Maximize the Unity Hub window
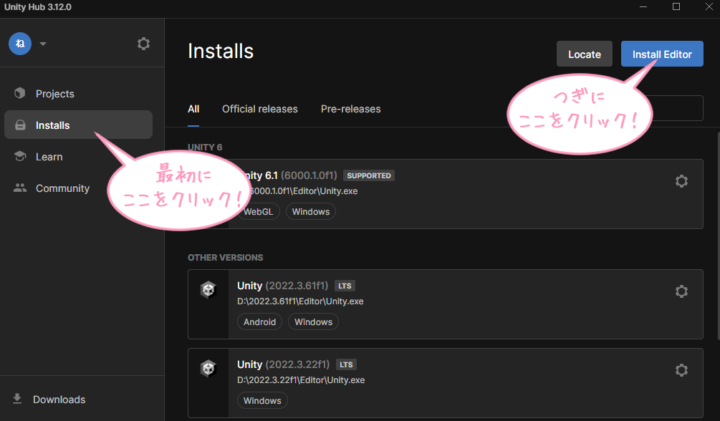 point(676,7)
